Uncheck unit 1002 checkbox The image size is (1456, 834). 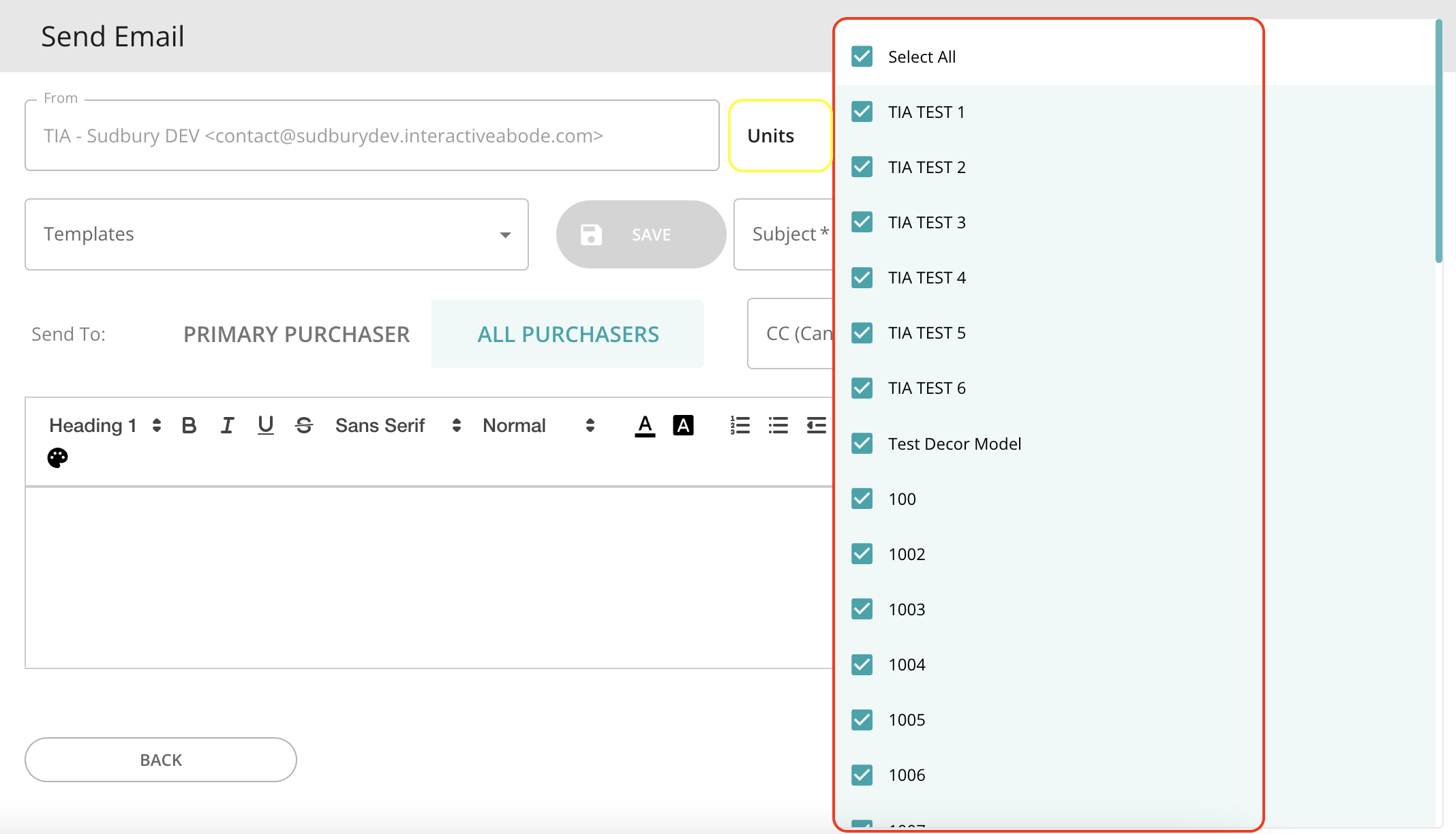coord(862,554)
